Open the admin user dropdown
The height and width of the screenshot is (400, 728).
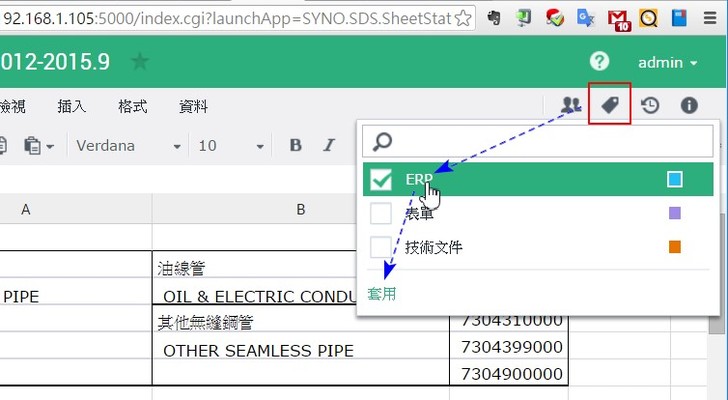coord(668,62)
